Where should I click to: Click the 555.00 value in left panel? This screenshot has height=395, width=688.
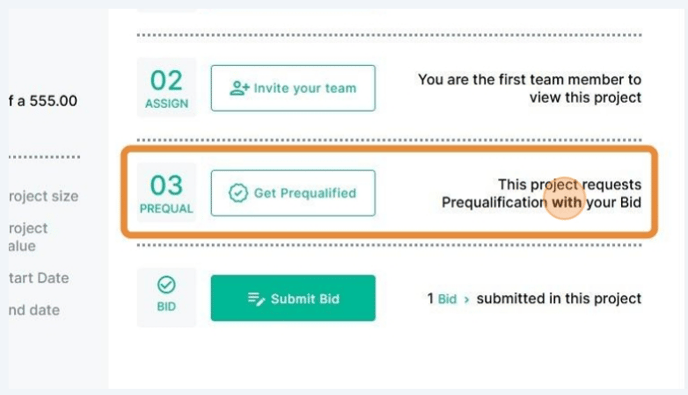click(x=54, y=101)
